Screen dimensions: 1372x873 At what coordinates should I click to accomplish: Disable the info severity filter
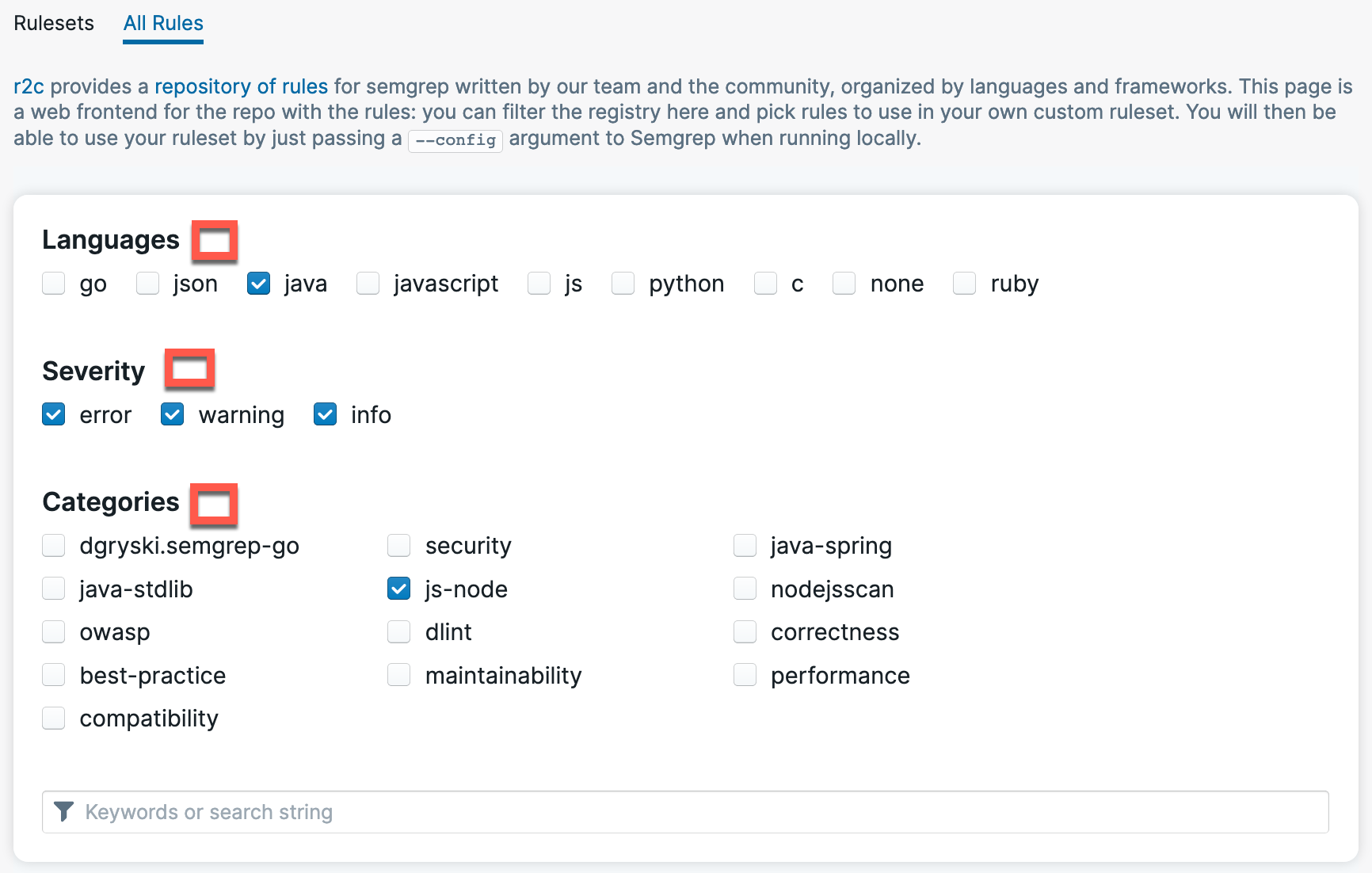[x=325, y=414]
